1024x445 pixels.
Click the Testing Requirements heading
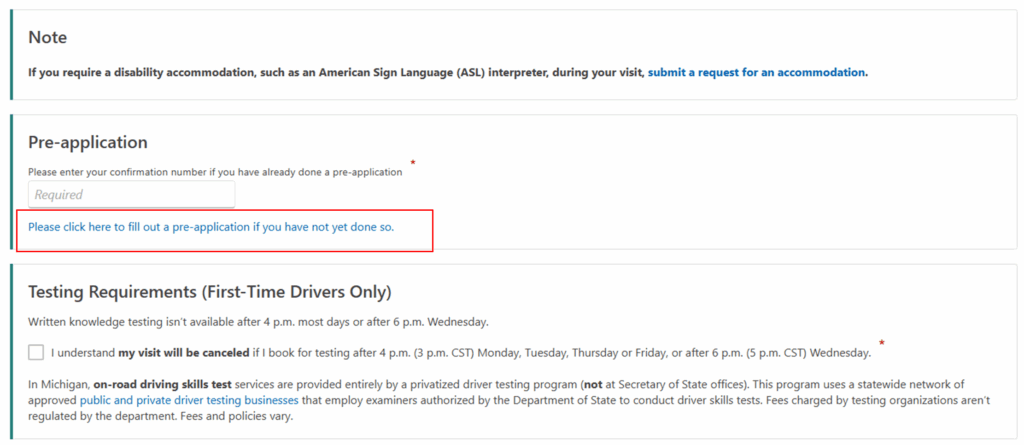coord(209,292)
